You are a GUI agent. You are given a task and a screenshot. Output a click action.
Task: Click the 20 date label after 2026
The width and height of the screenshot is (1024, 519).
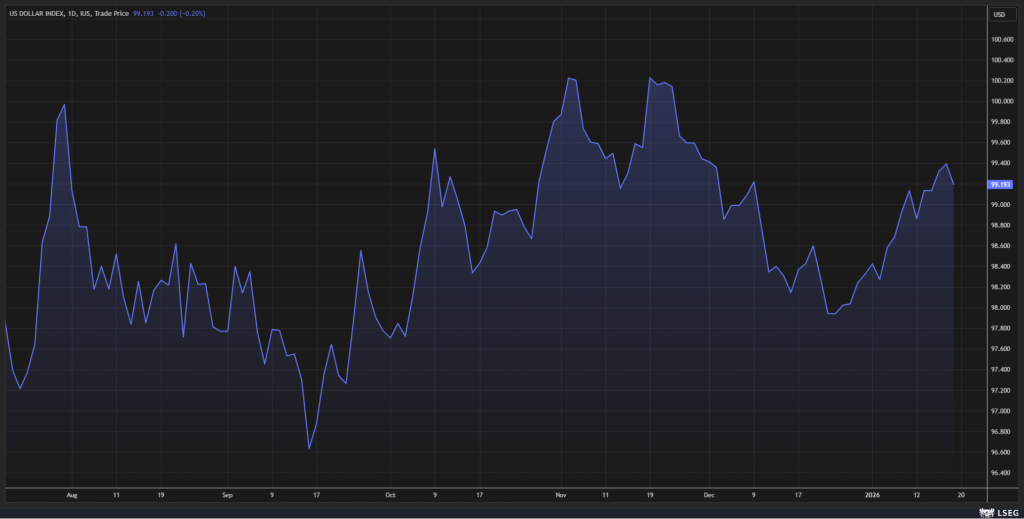point(961,494)
